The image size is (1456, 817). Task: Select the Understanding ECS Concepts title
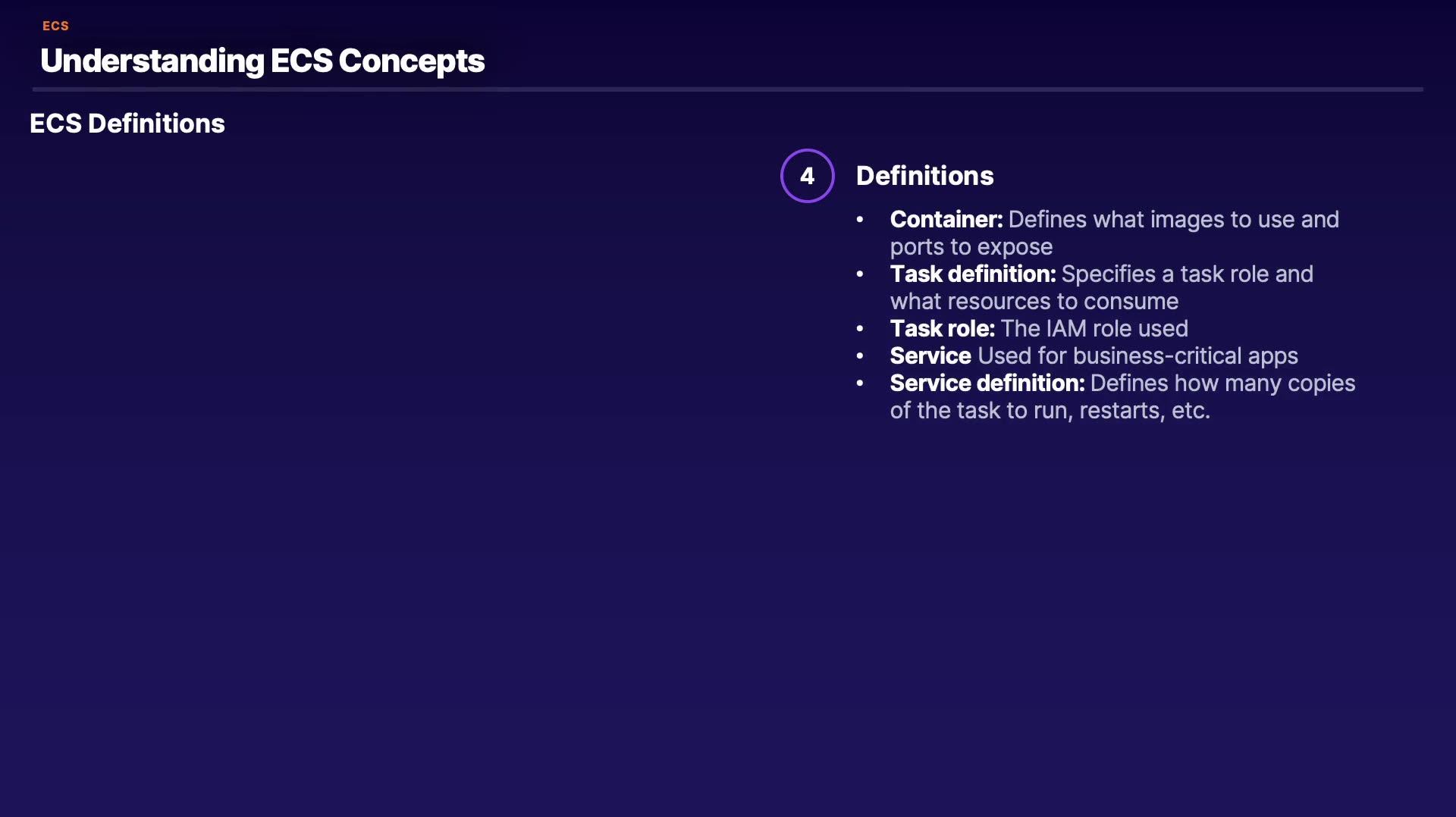(x=262, y=61)
